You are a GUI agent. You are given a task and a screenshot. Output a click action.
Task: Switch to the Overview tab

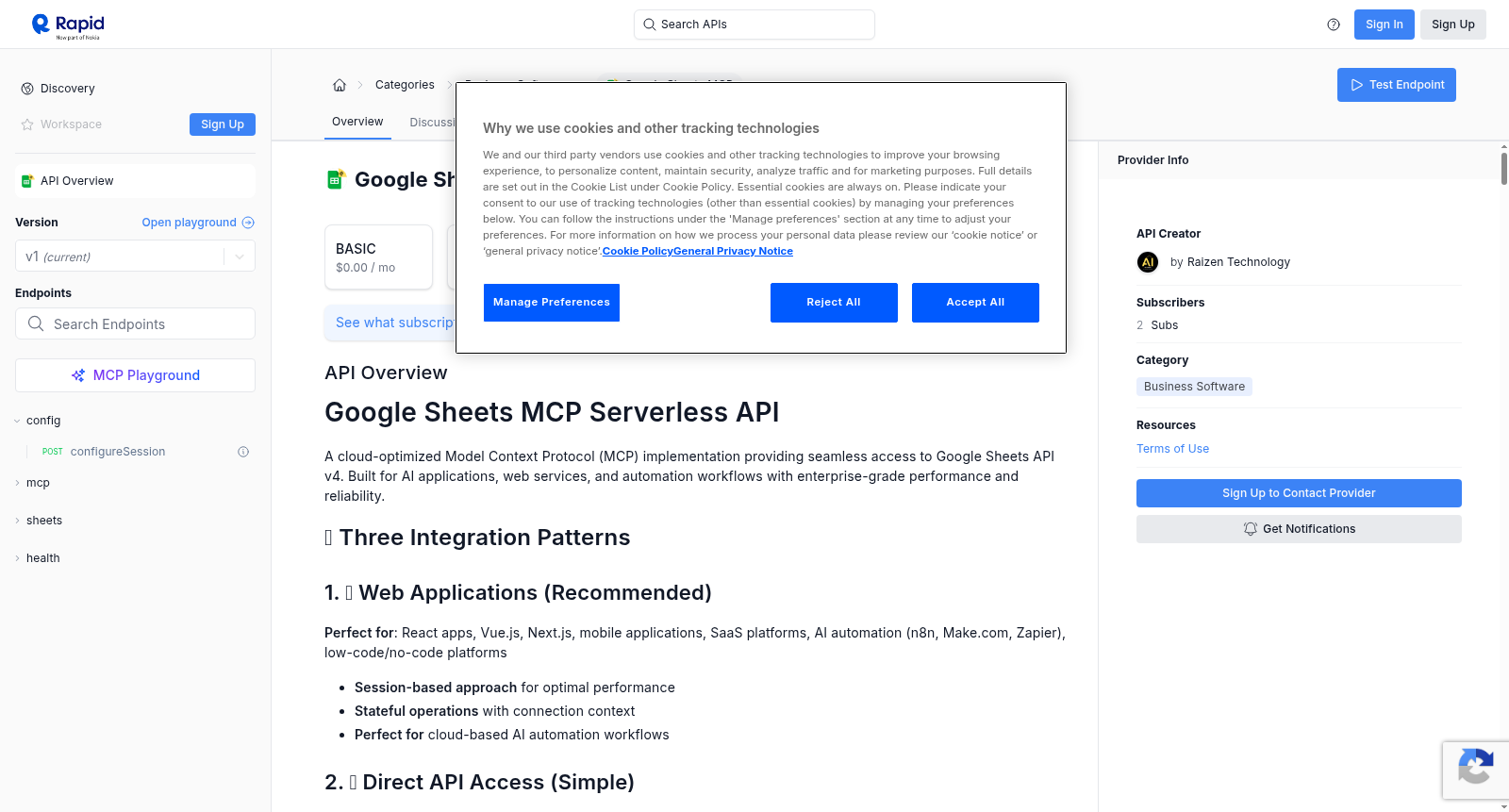tap(357, 122)
